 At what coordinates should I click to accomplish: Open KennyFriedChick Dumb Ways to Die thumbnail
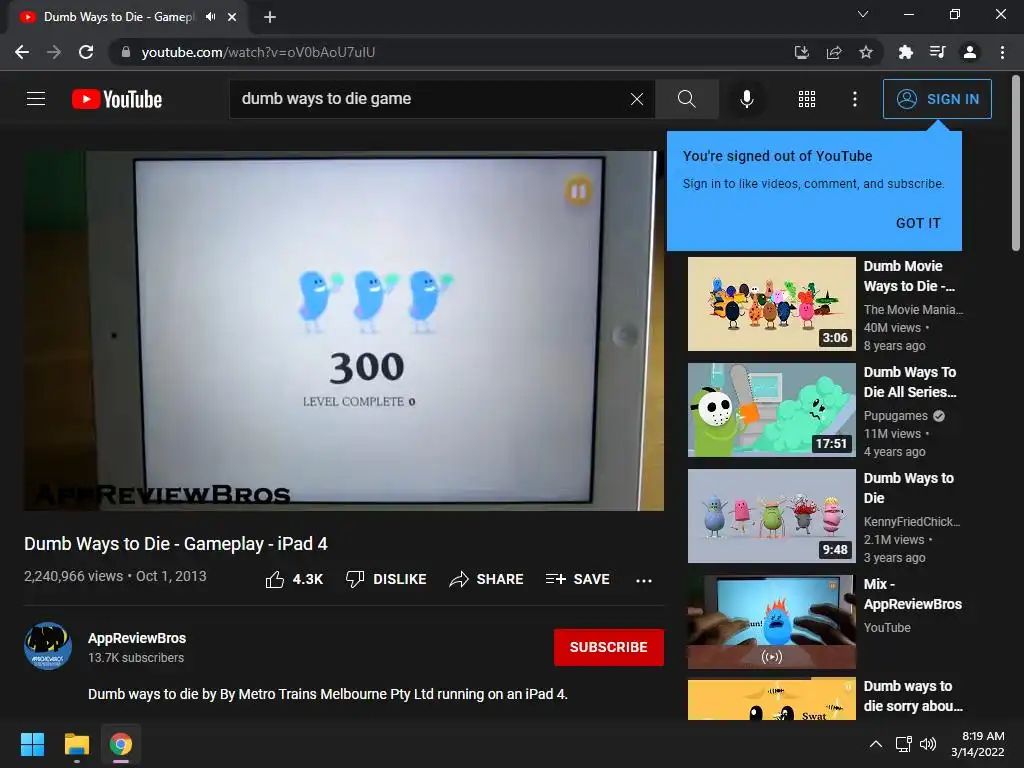(771, 516)
